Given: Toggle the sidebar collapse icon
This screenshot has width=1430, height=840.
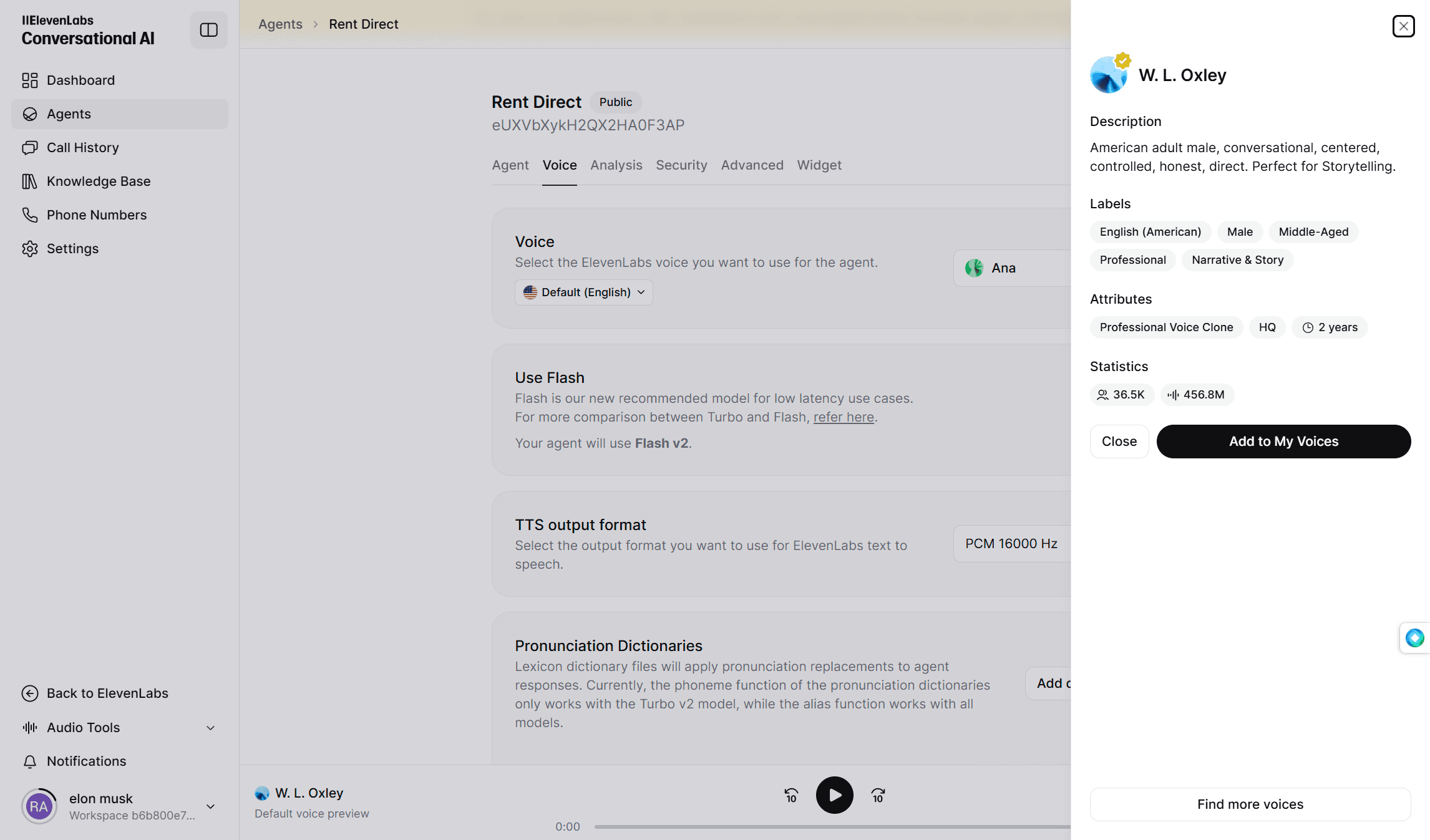Looking at the screenshot, I should coord(208,30).
